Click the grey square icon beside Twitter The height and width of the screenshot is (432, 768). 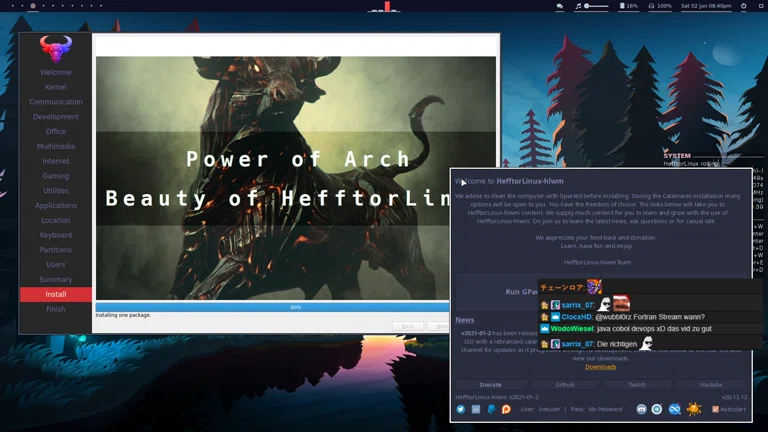click(x=476, y=409)
